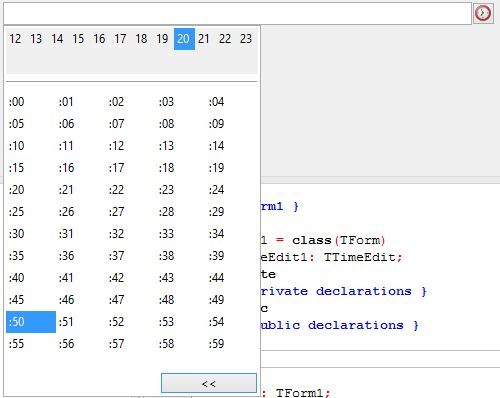Screen dimensions: 500x398
Task: Select hour 13
Action: tap(36, 39)
